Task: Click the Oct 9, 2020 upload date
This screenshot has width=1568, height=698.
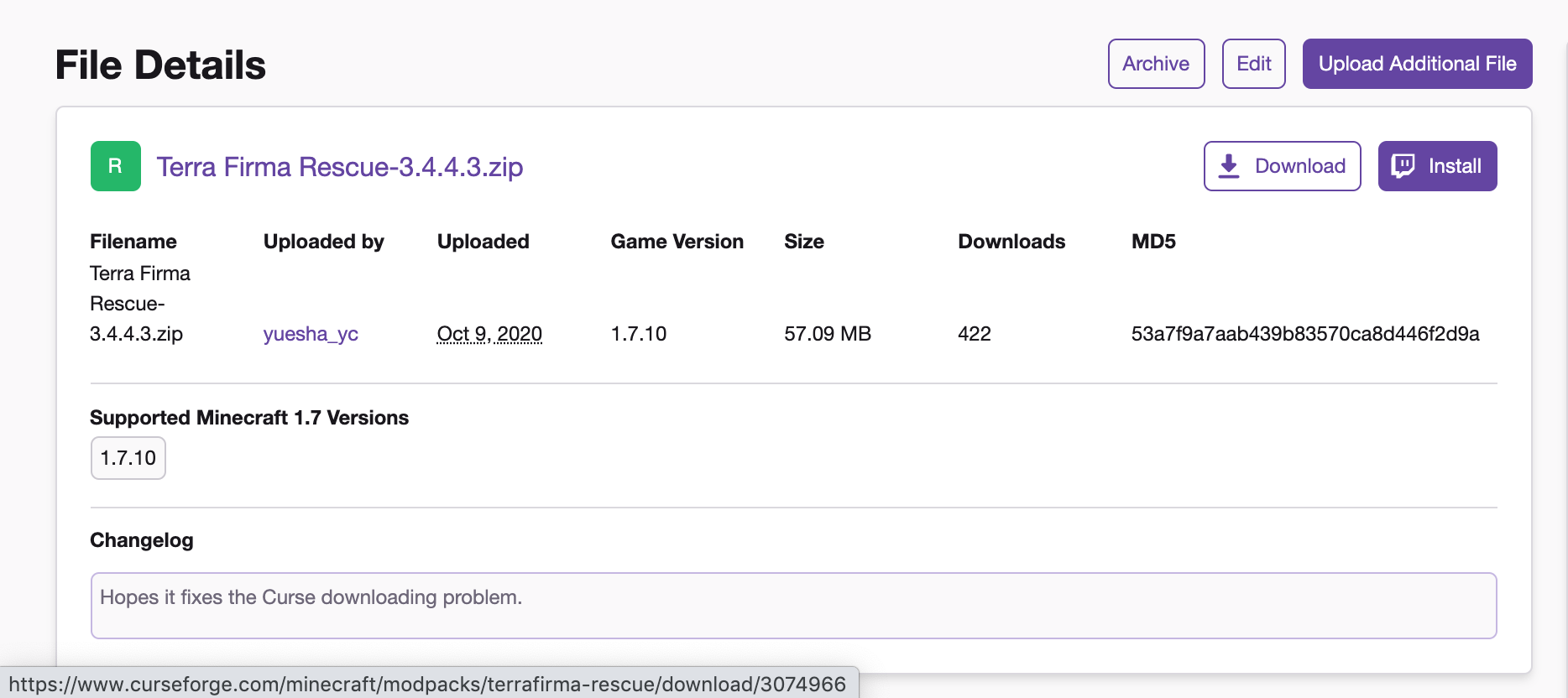Action: (489, 334)
